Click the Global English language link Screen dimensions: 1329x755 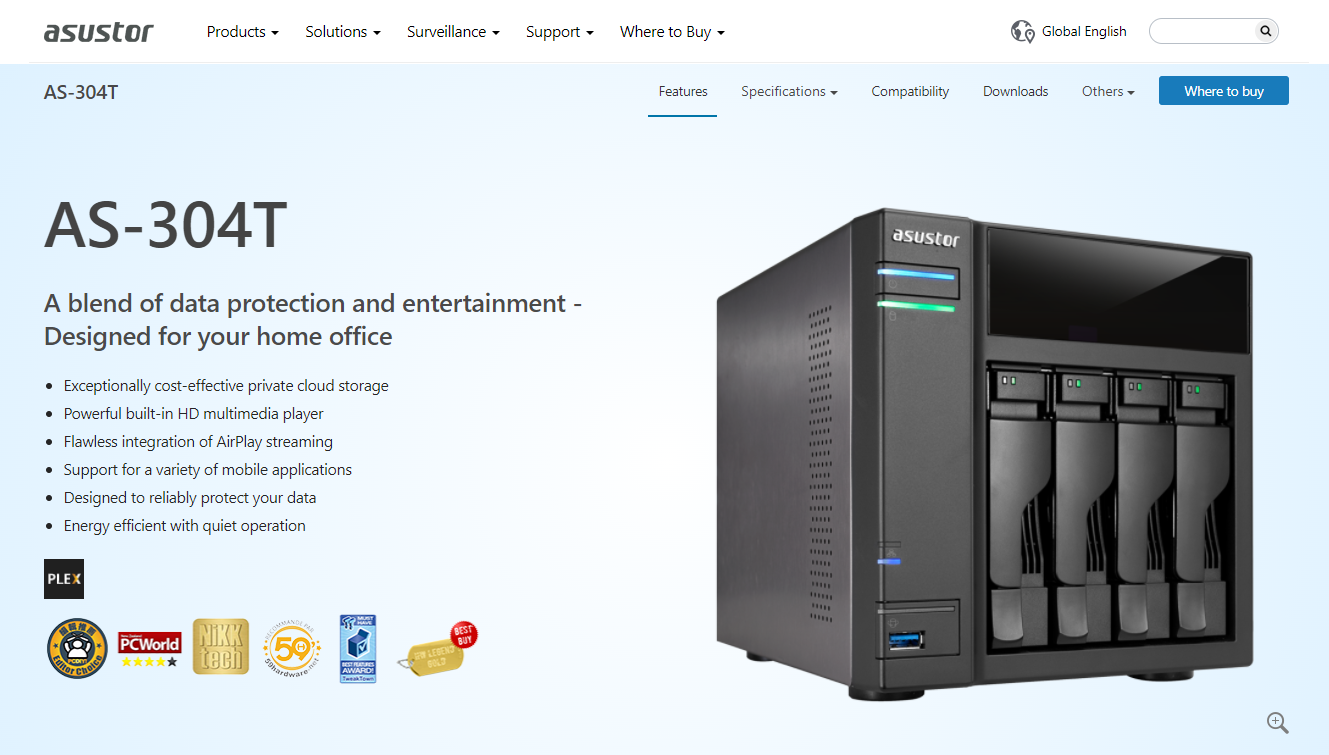(1084, 31)
